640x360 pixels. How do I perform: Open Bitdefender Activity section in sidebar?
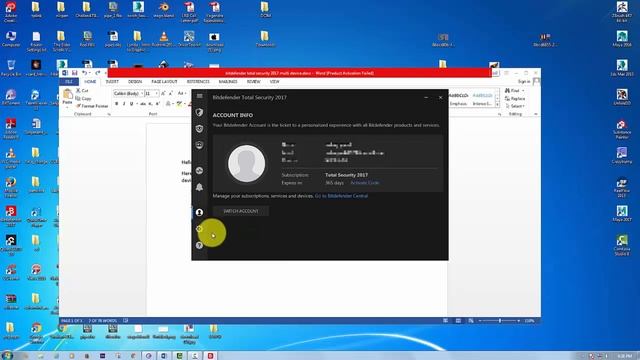click(199, 171)
